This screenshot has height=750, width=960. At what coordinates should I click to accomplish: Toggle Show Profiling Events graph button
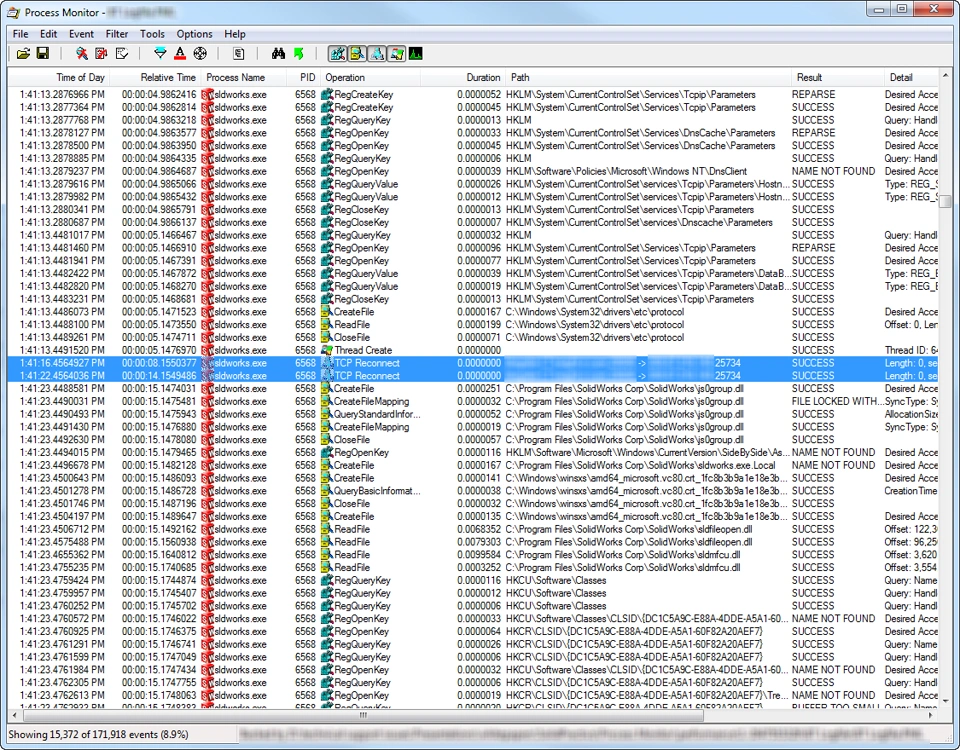click(416, 54)
